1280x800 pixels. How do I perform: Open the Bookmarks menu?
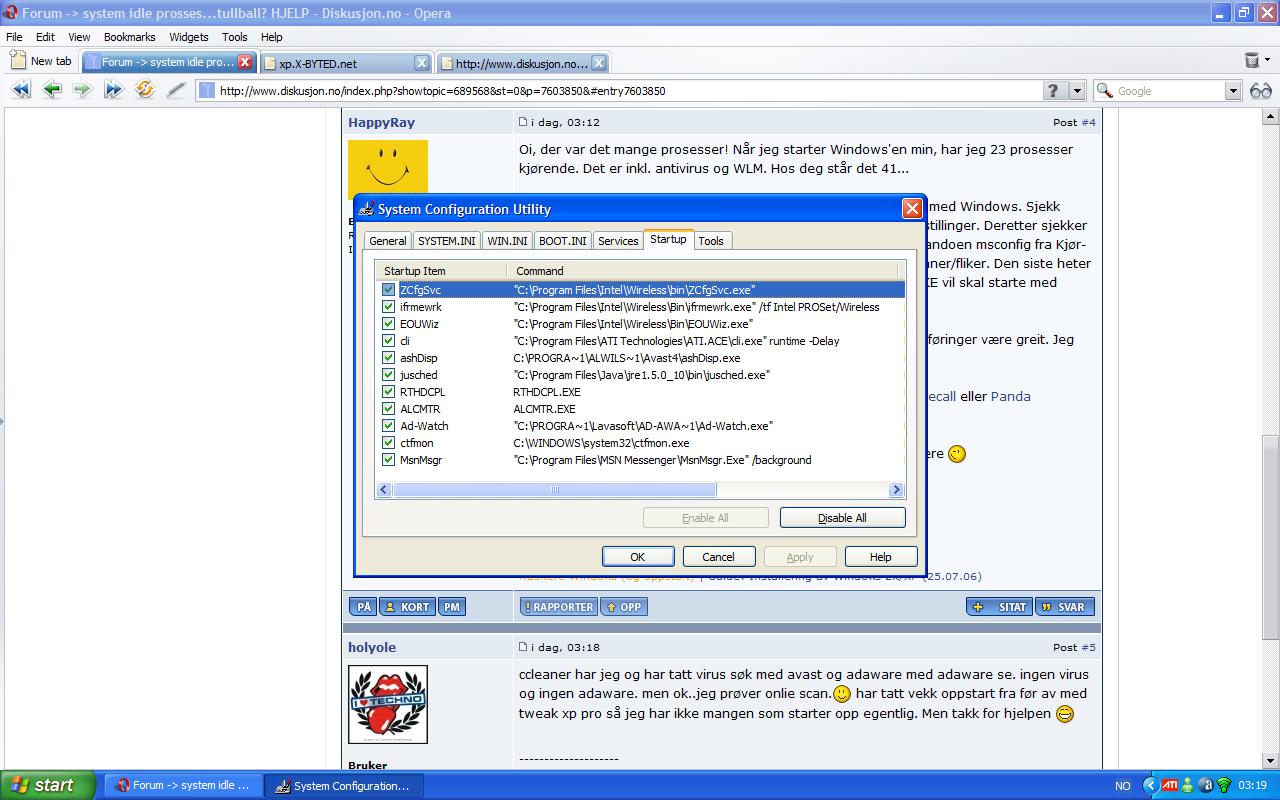coord(130,37)
